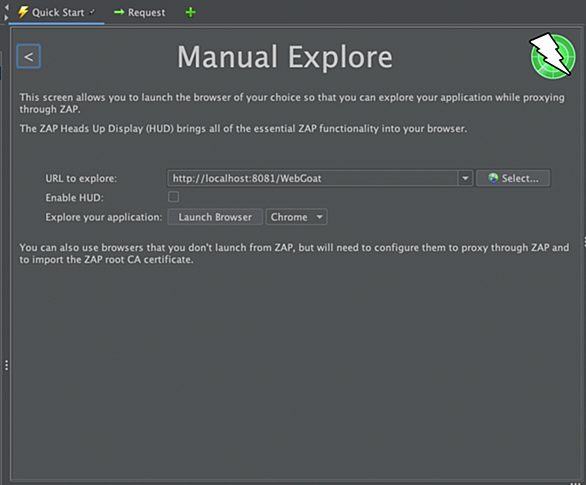Click the green arrow Request icon
This screenshot has height=485, width=586.
coord(119,12)
